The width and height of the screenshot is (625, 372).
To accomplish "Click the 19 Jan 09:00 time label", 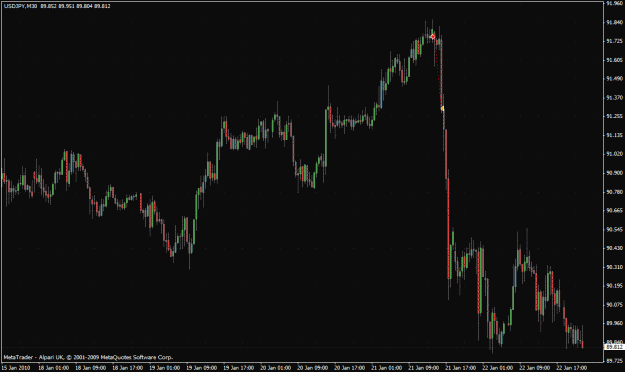I will 201,368.
